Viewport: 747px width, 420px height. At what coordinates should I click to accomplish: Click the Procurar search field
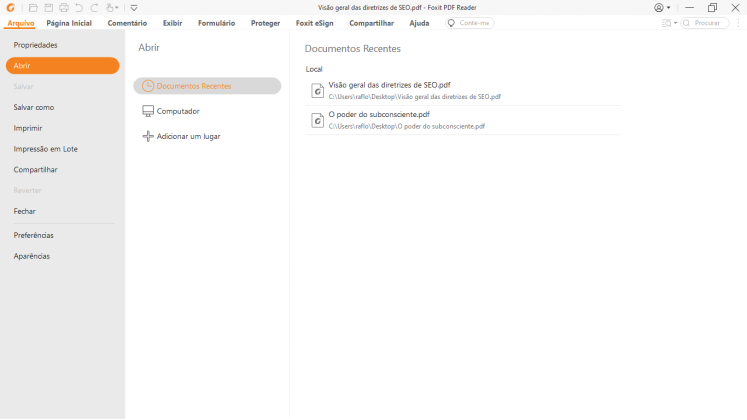[705, 23]
